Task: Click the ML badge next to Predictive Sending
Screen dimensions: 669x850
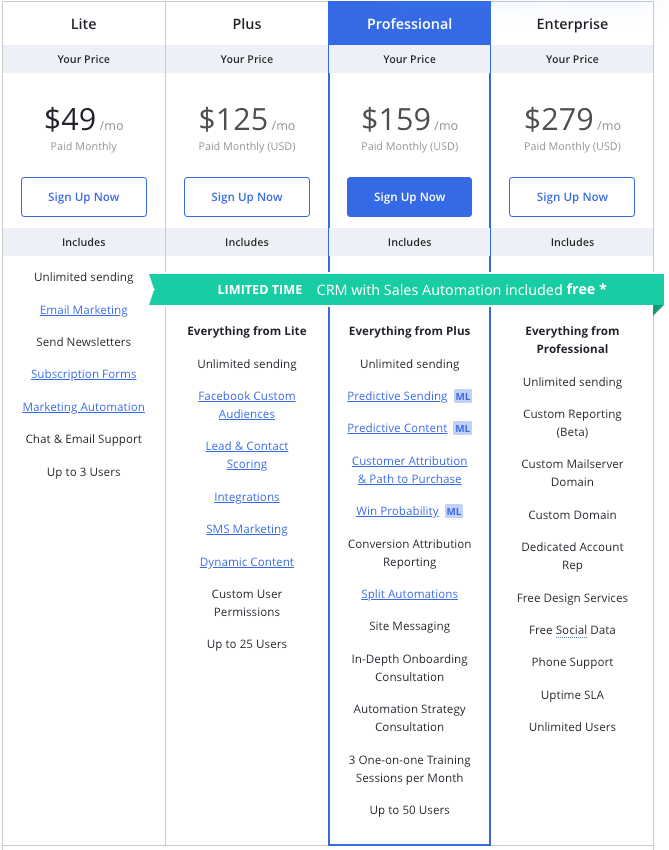Action: click(x=462, y=396)
